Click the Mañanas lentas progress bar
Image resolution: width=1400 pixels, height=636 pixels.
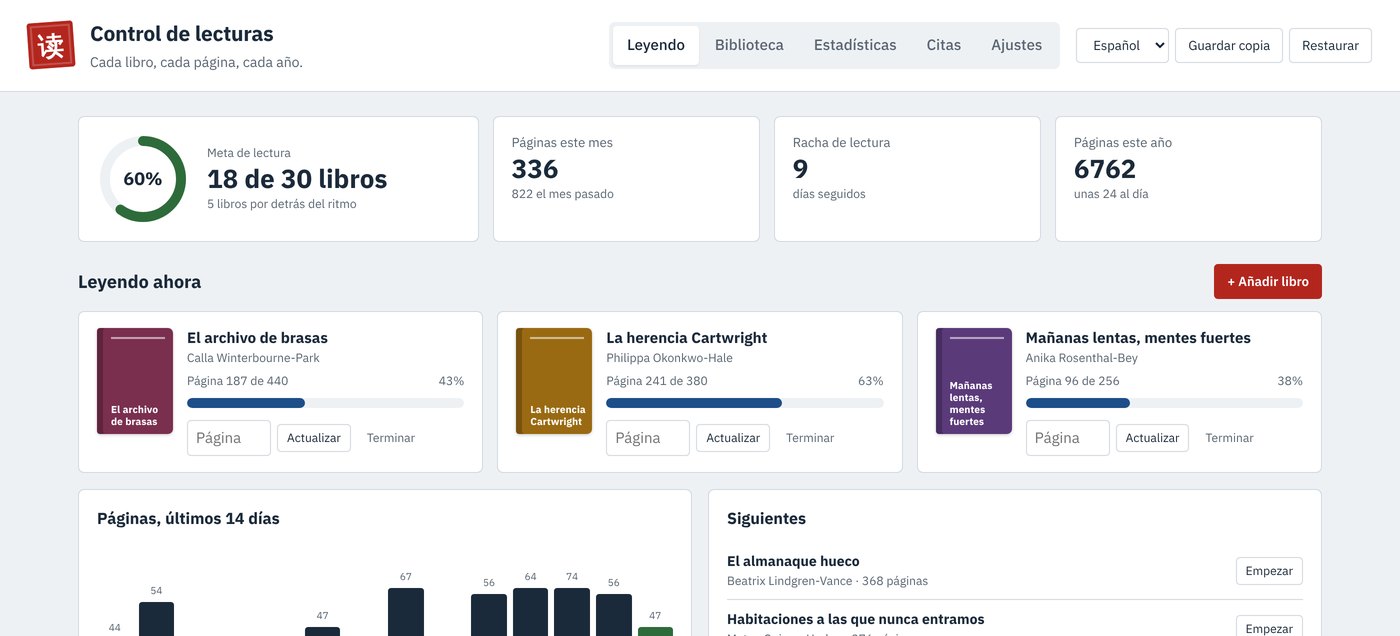(x=1164, y=403)
